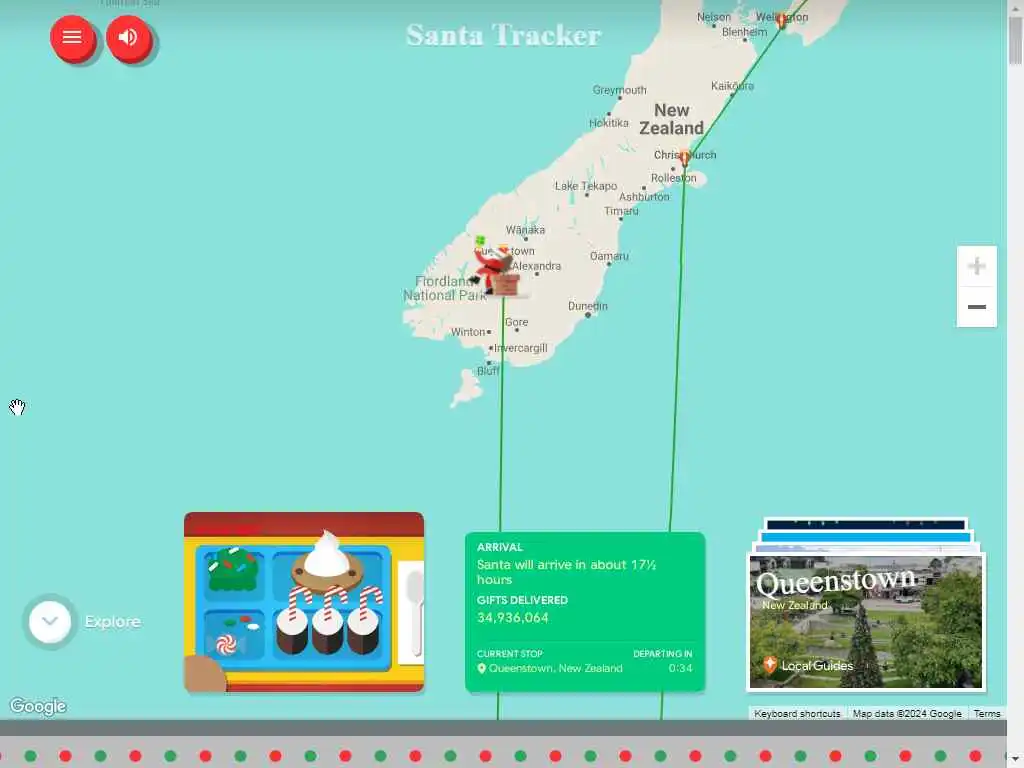1024x768 pixels.
Task: Click the Bluff map label
Action: tap(488, 371)
